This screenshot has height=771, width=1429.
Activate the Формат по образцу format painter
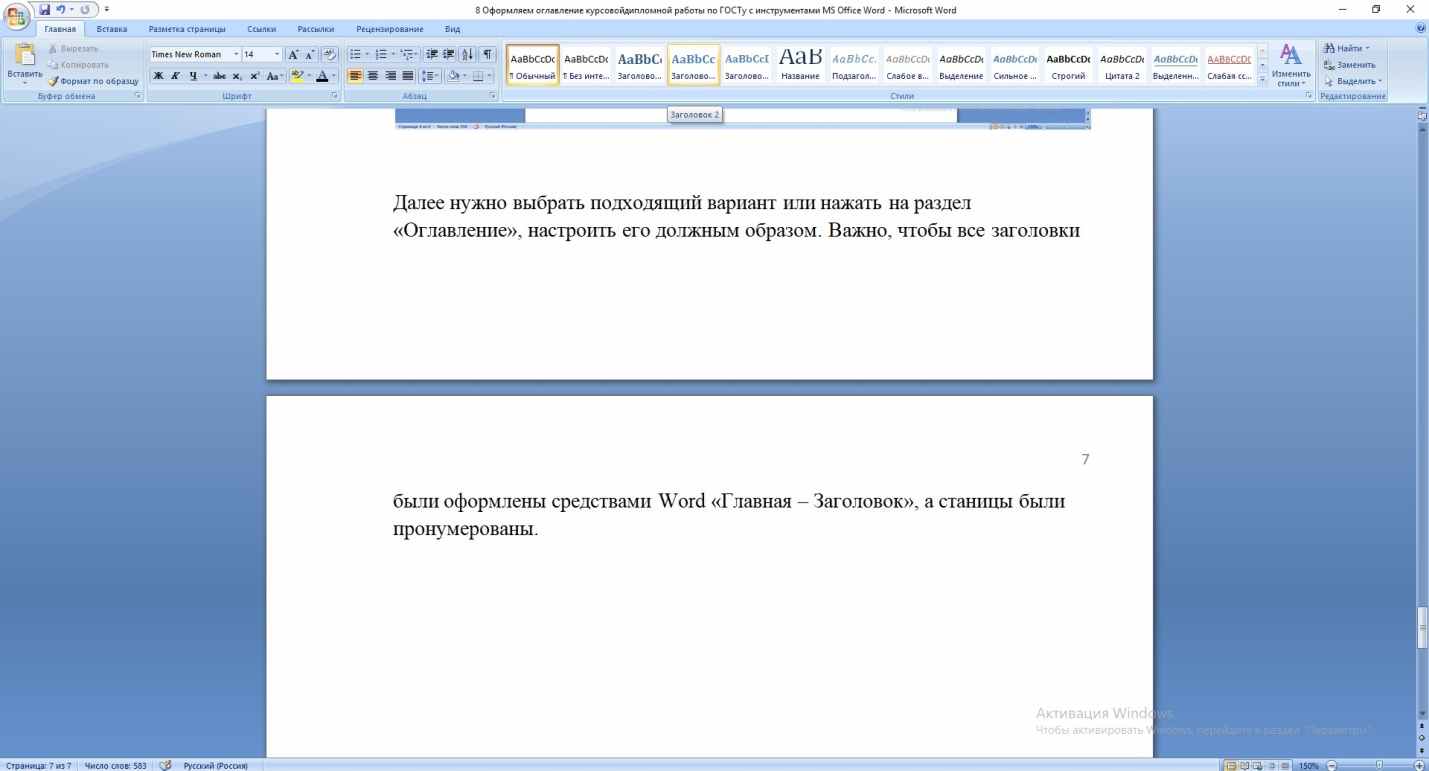coord(92,80)
